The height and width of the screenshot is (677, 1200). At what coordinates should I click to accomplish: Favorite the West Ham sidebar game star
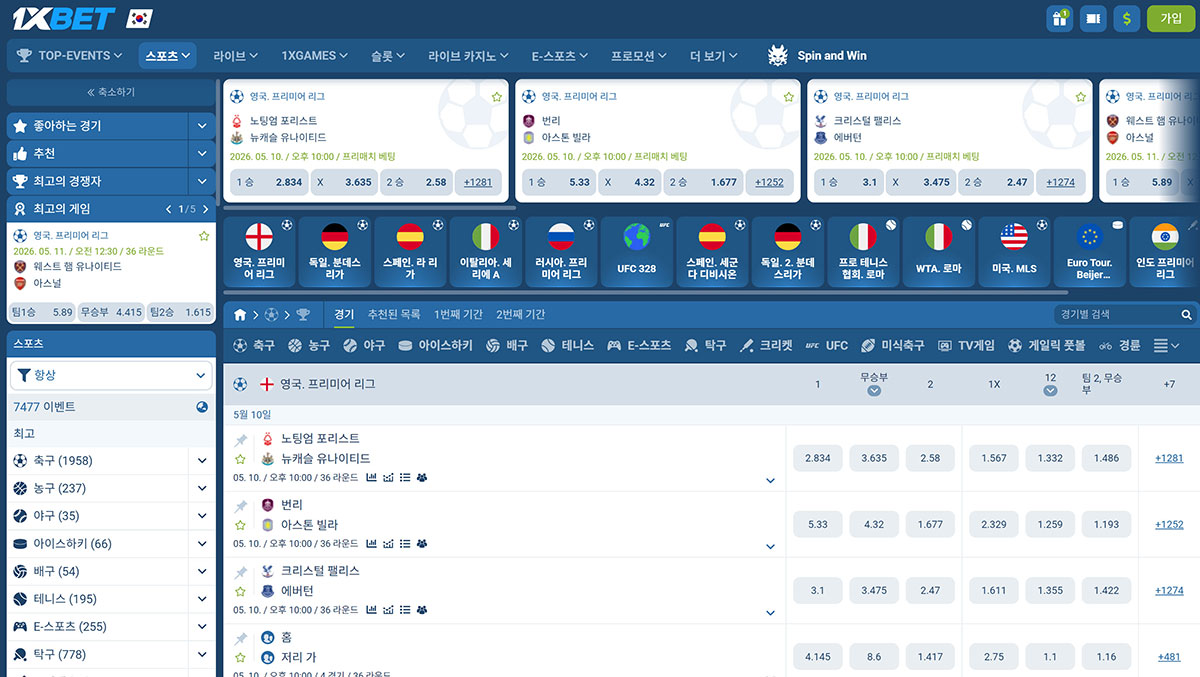(204, 236)
